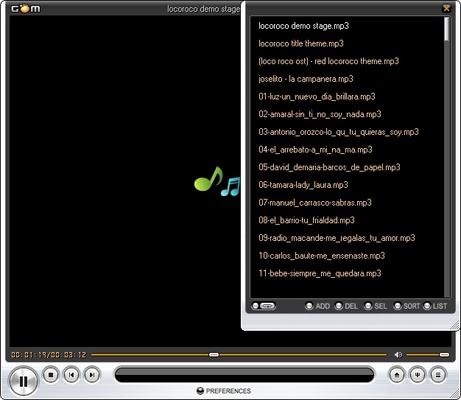
Task: Select 'locoroco demo stage.mp3' in the playlist
Action: [x=304, y=26]
